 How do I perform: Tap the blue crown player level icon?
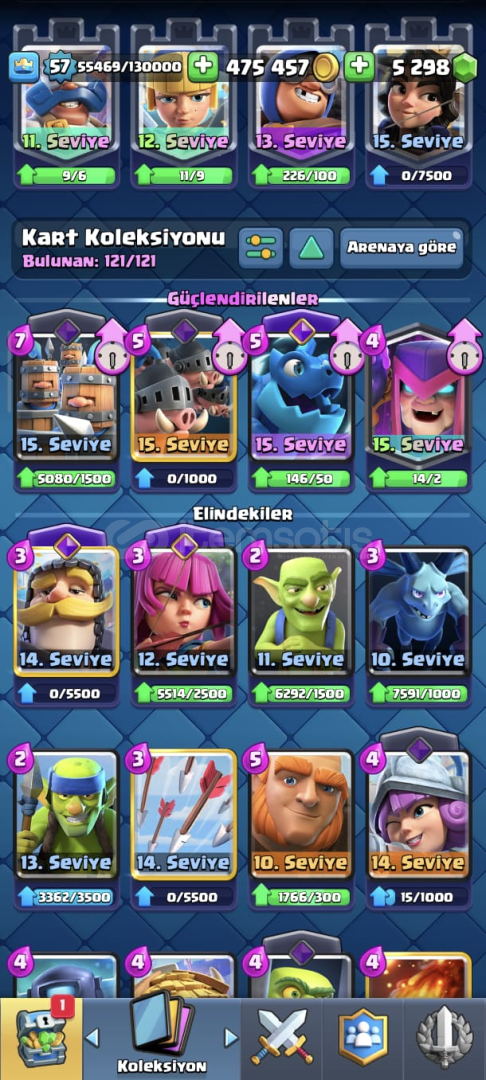[x=21, y=67]
